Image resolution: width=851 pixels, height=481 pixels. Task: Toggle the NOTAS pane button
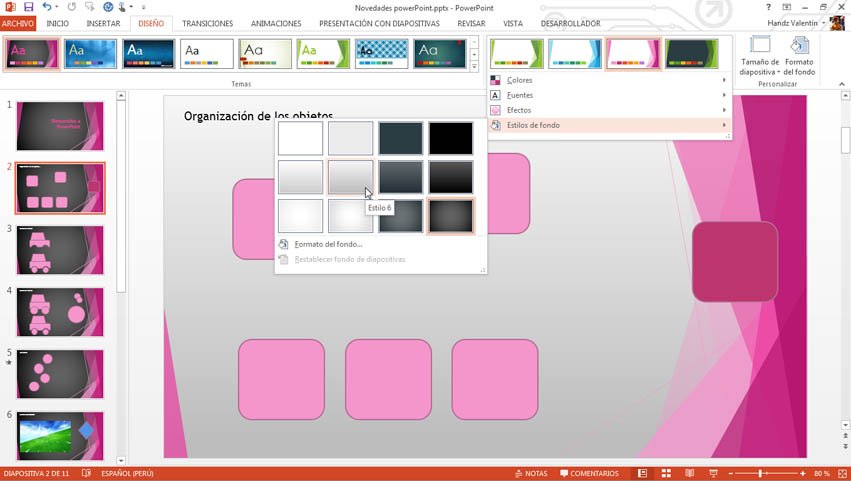coord(530,473)
